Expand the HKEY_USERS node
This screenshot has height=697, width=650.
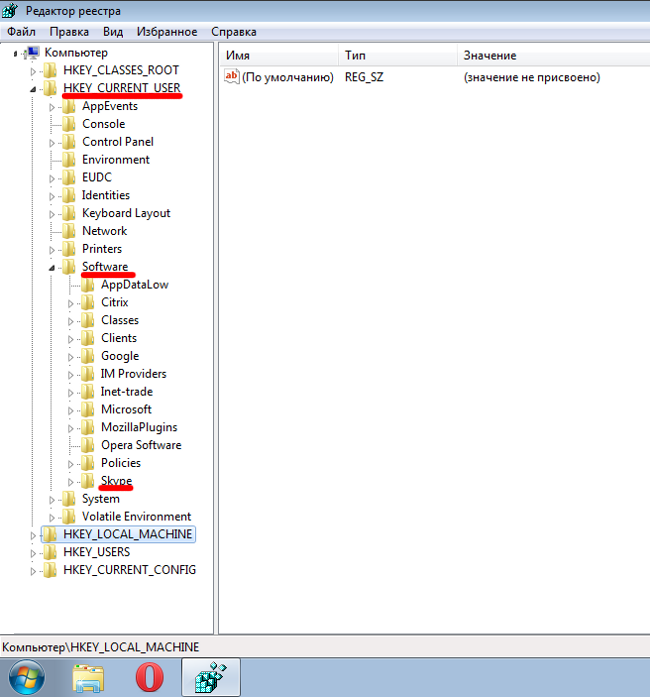pyautogui.click(x=33, y=553)
